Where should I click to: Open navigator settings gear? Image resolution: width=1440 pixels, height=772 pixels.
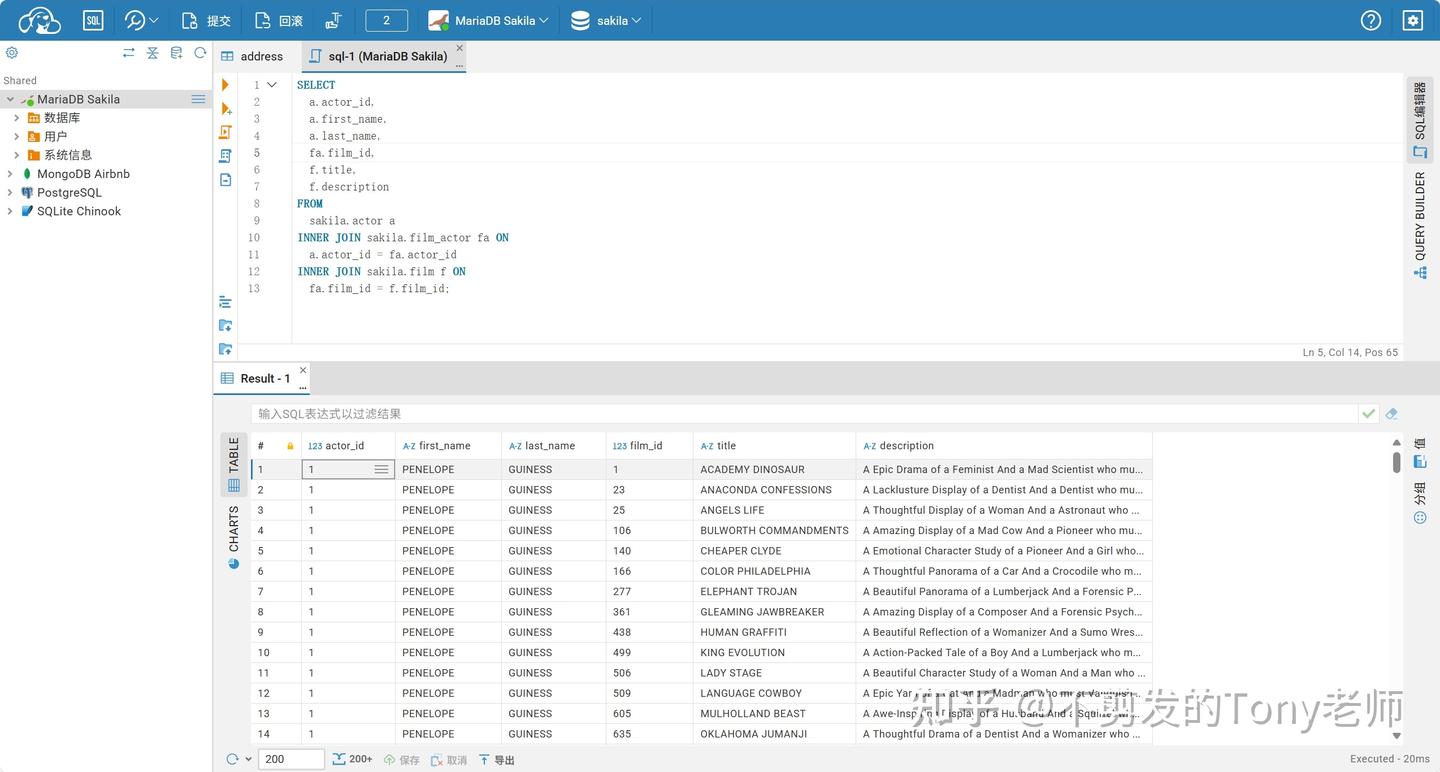coord(12,53)
